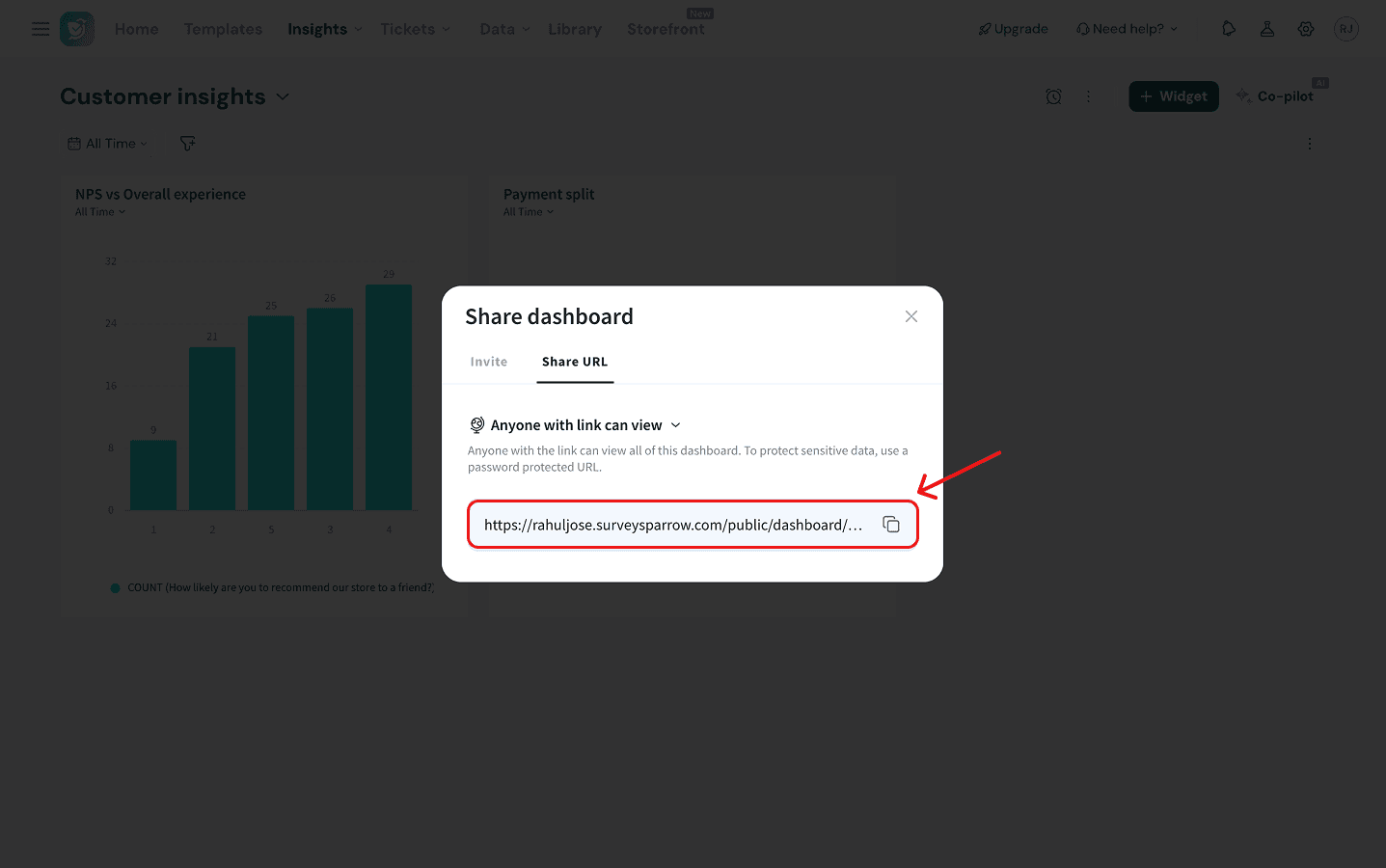Image resolution: width=1386 pixels, height=868 pixels.
Task: Click the chart bar labeled 9
Action: coord(153,475)
